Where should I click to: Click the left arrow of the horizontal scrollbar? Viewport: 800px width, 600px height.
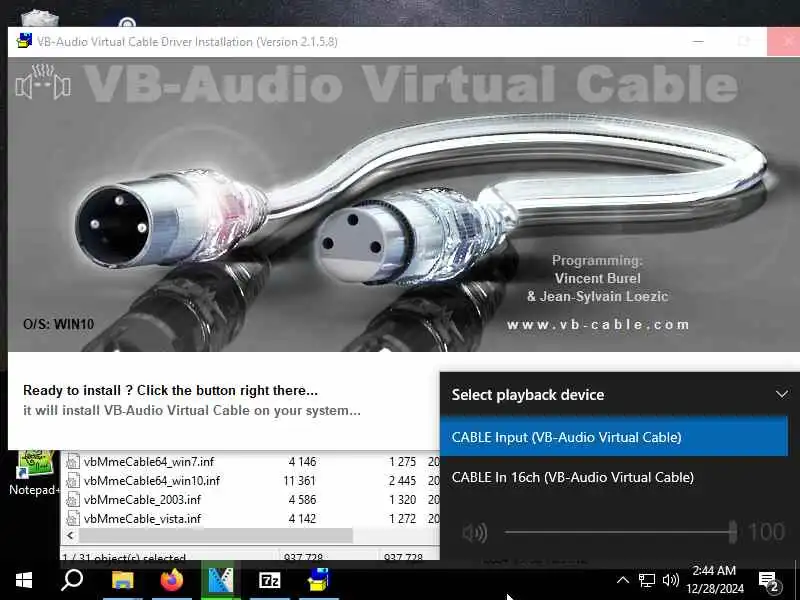(70, 535)
